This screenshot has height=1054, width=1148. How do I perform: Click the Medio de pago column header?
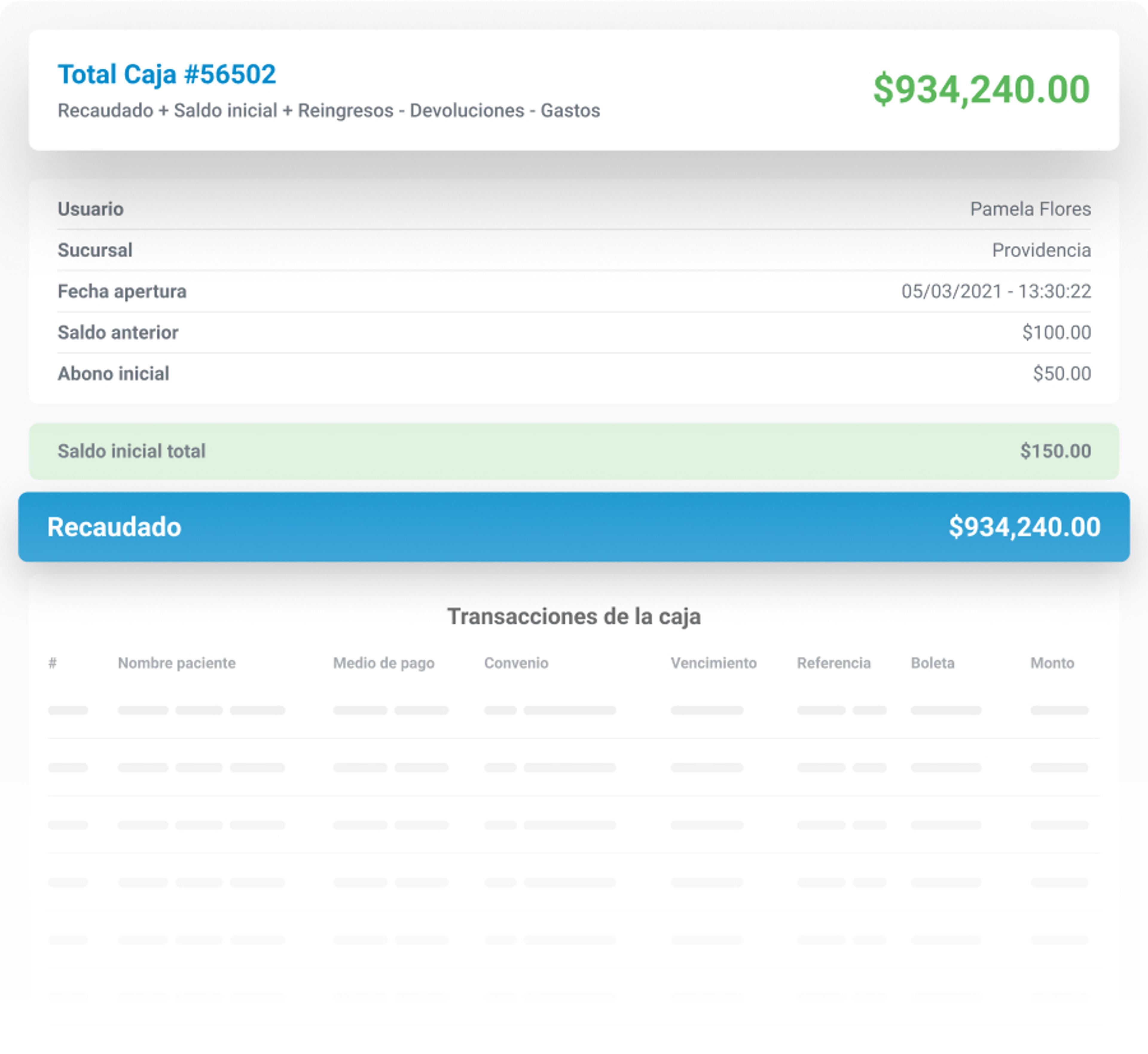pyautogui.click(x=384, y=663)
